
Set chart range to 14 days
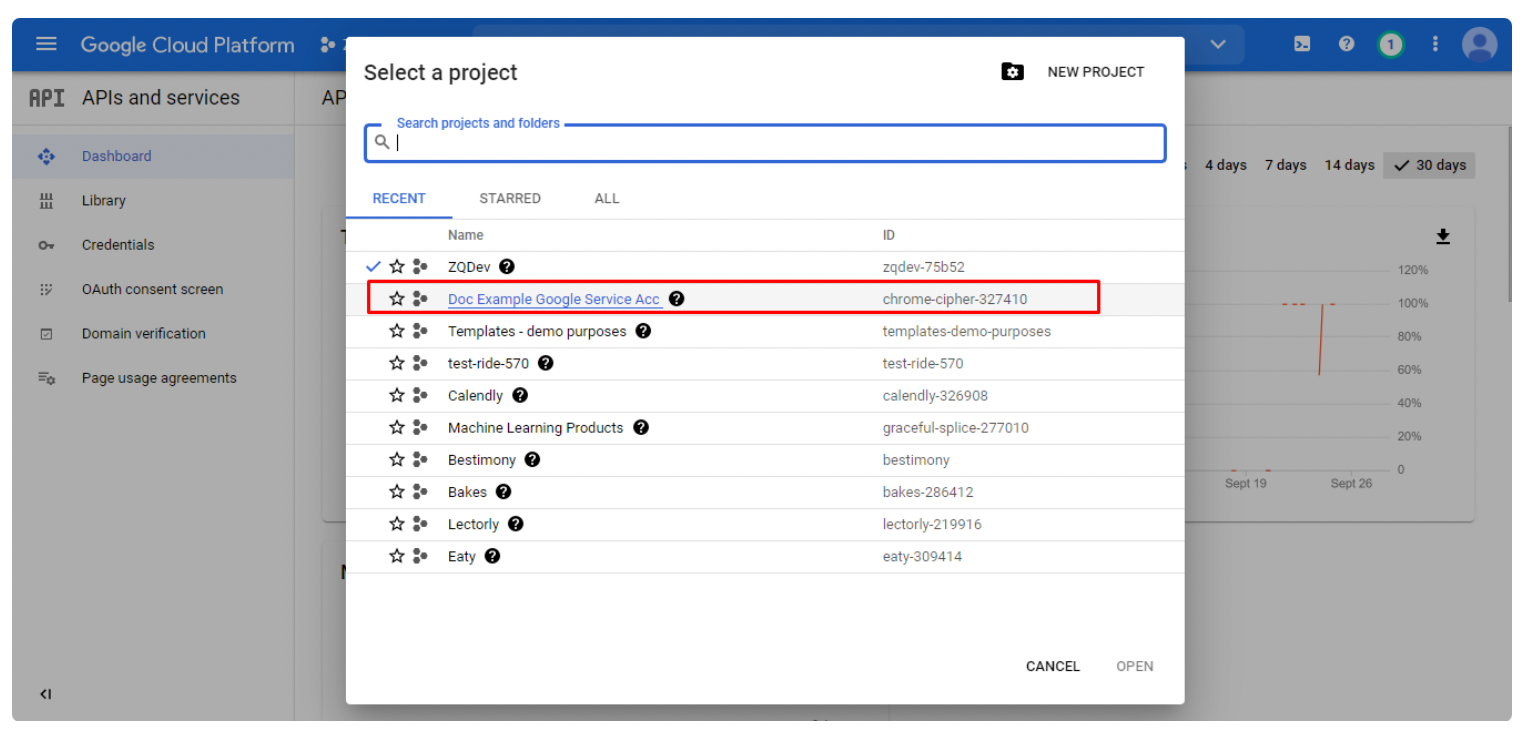[x=1349, y=165]
